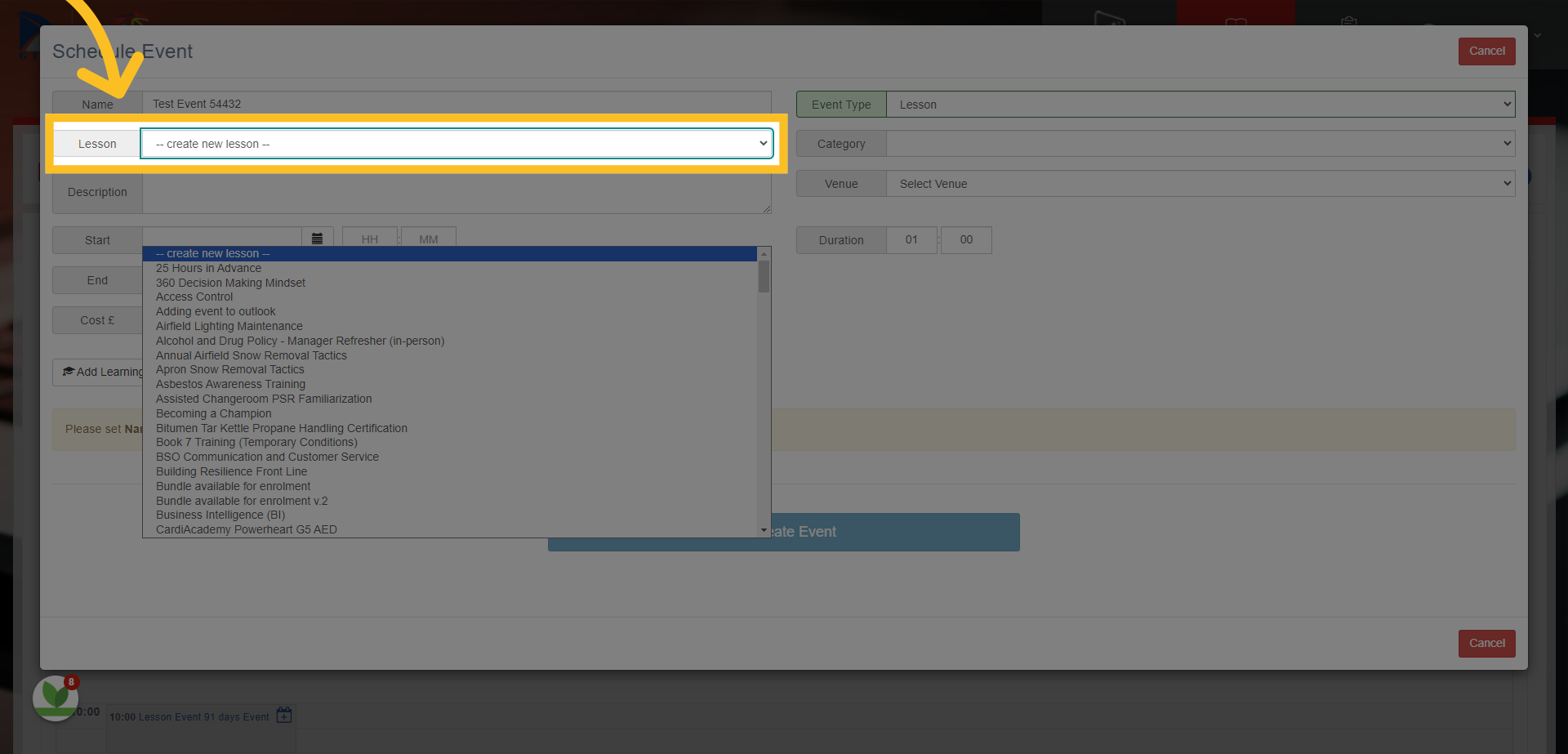Click the bottom Cancel button

coord(1486,643)
